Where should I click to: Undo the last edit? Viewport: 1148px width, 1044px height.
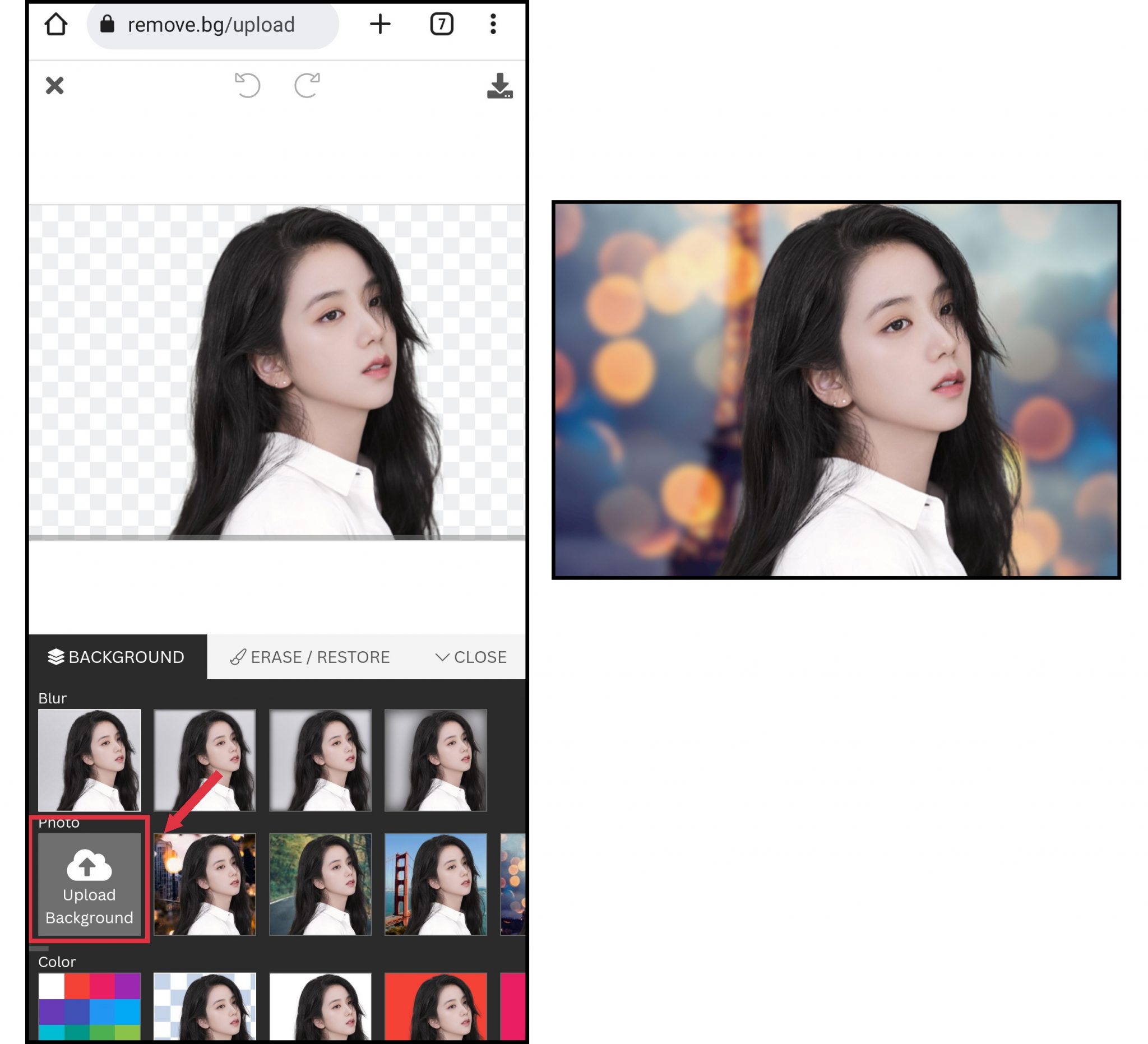coord(248,85)
